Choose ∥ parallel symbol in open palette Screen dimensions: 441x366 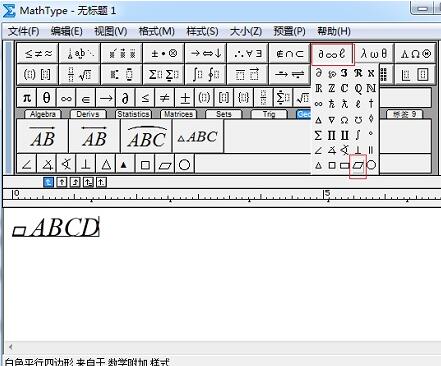pyautogui.click(x=371, y=150)
